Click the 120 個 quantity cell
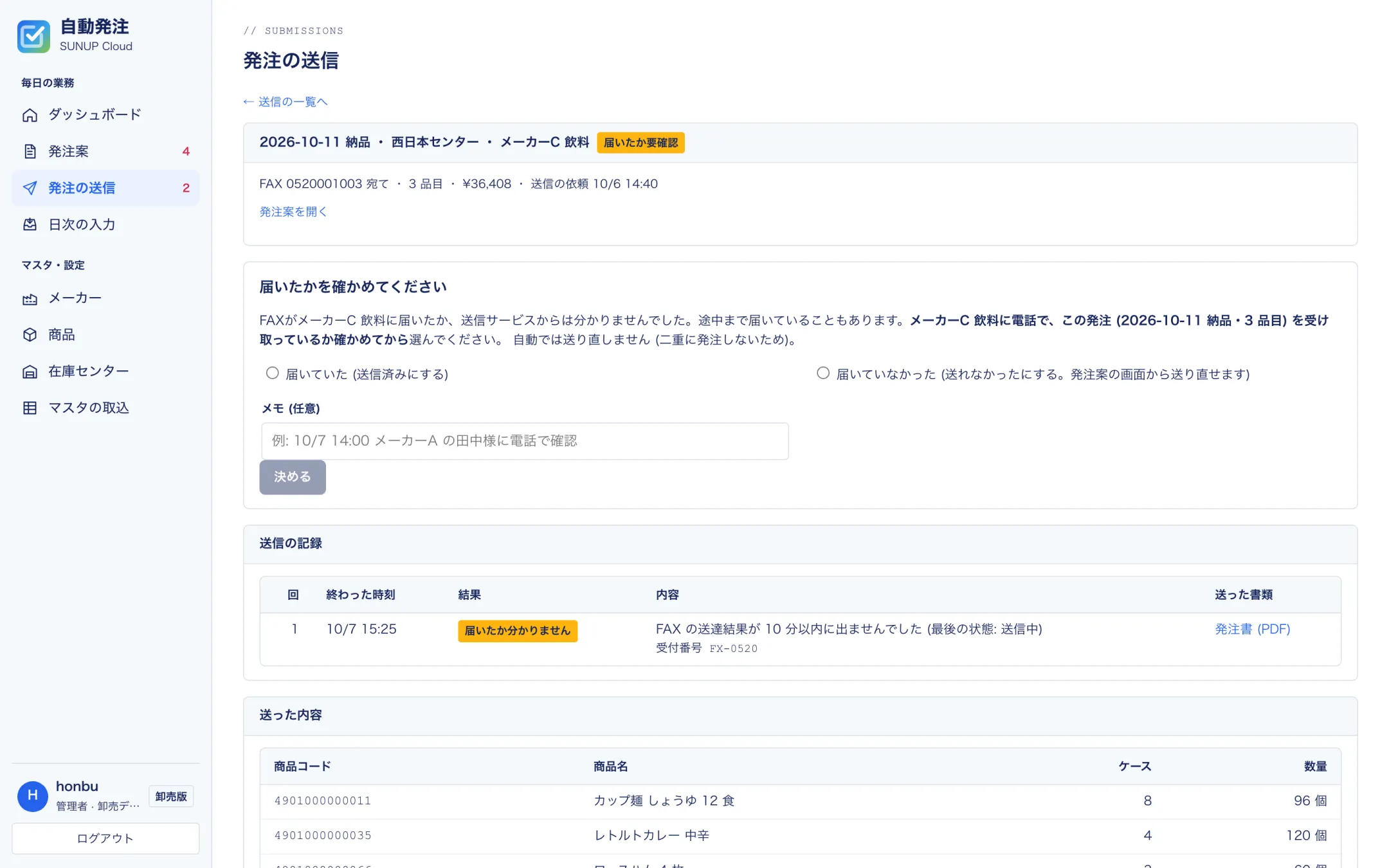Screen dimensions: 1389x868 1307,836
